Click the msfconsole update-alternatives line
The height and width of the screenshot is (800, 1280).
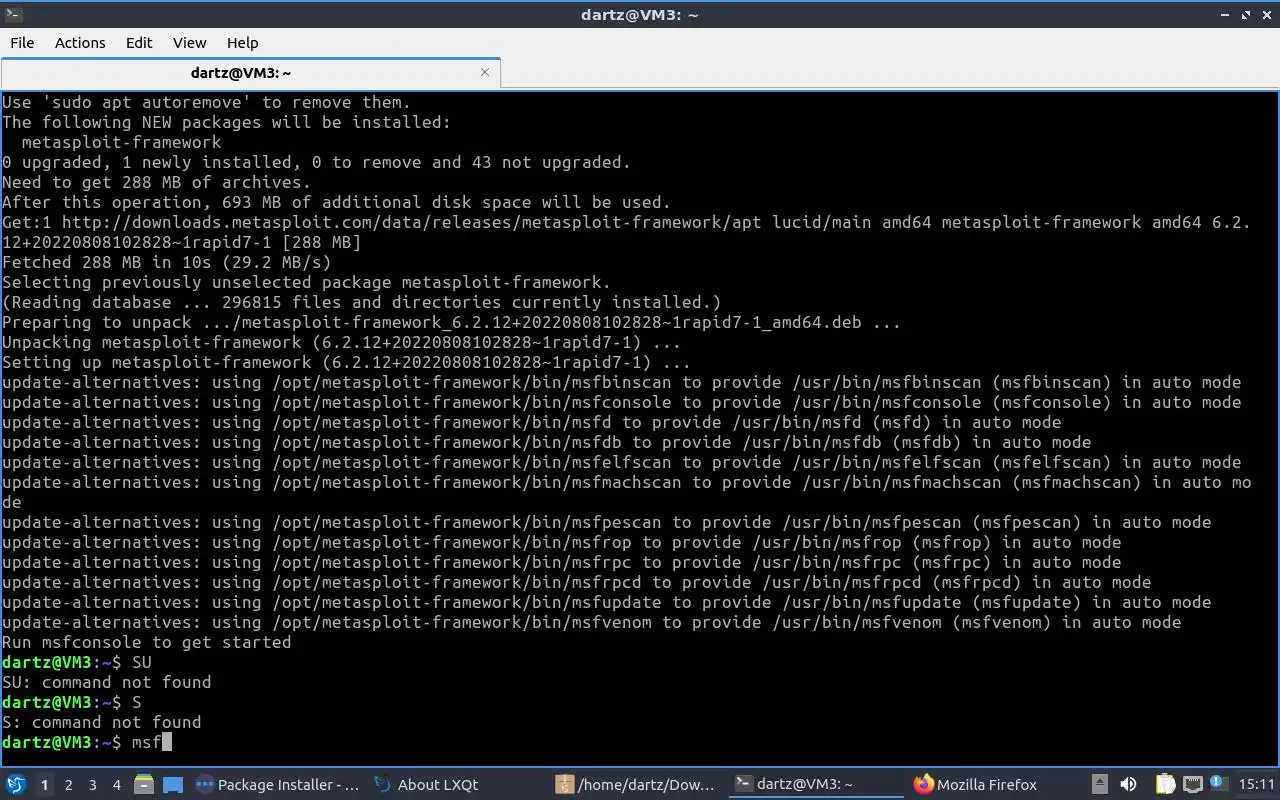pyautogui.click(x=621, y=402)
